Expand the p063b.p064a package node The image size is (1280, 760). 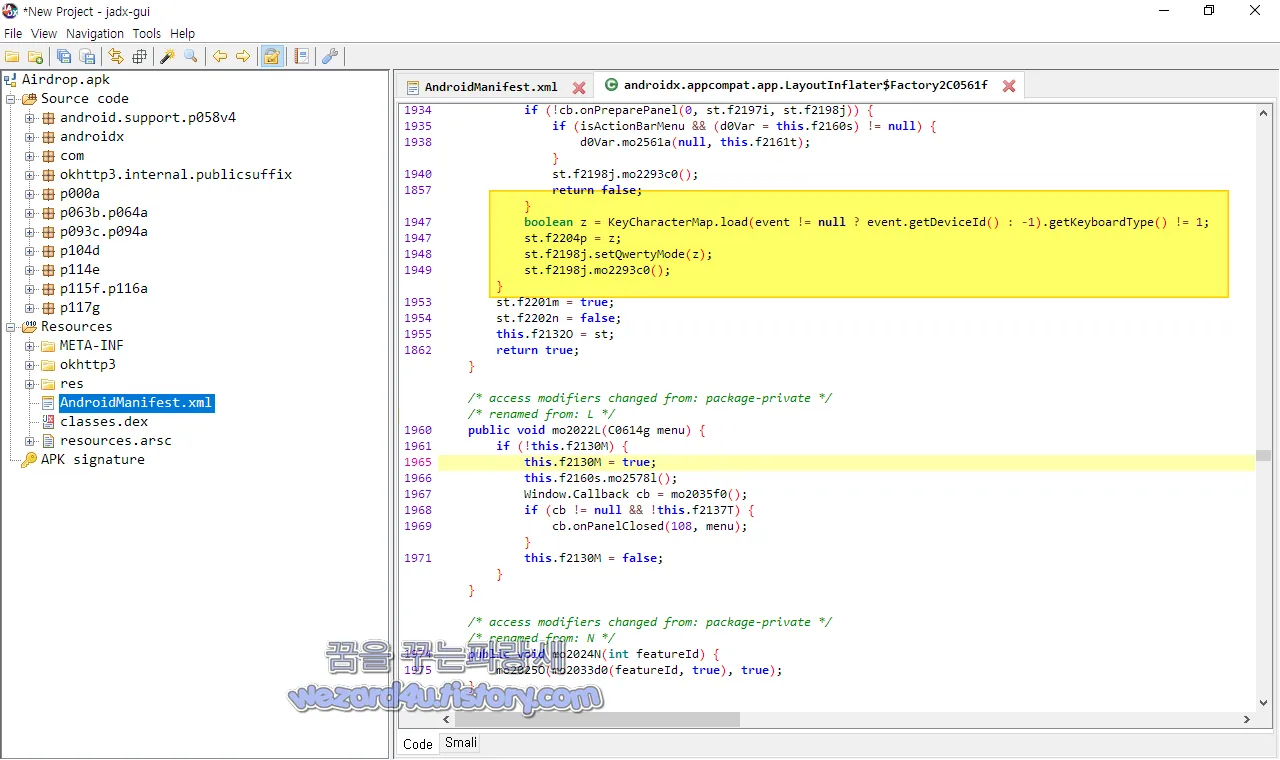[x=30, y=213]
